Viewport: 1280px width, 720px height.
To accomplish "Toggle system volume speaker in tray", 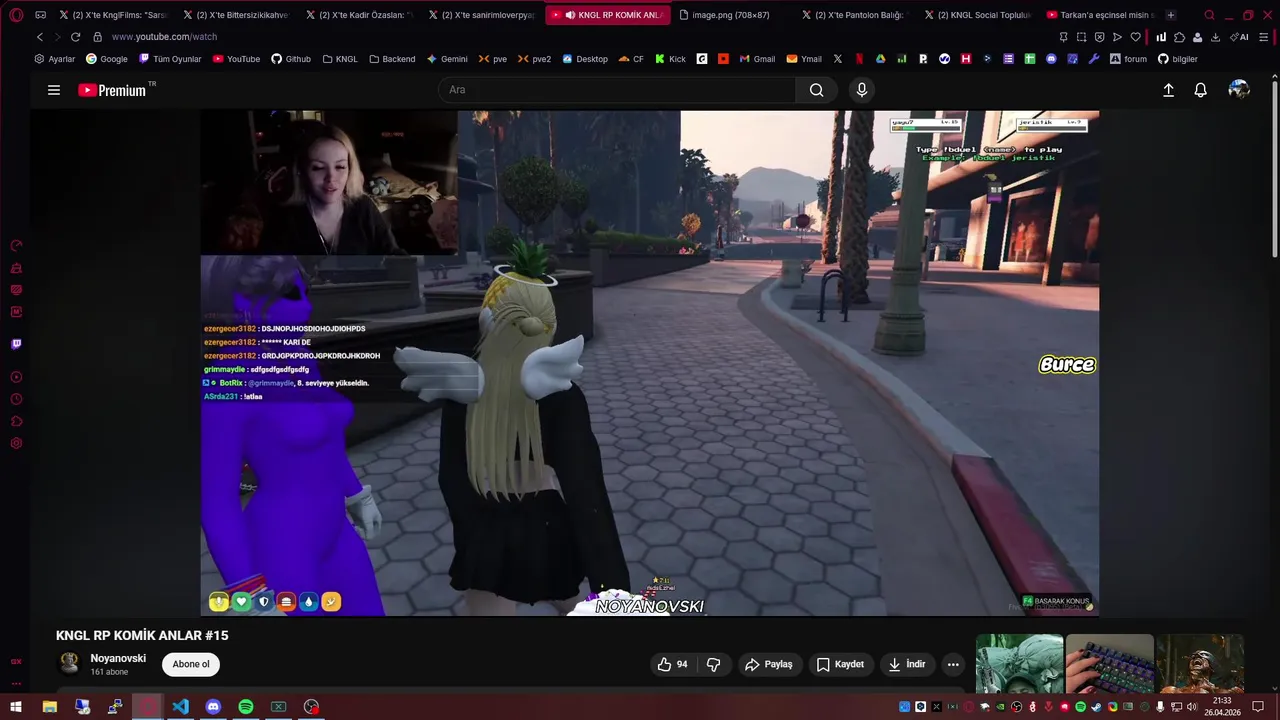I will pyautogui.click(x=1192, y=707).
